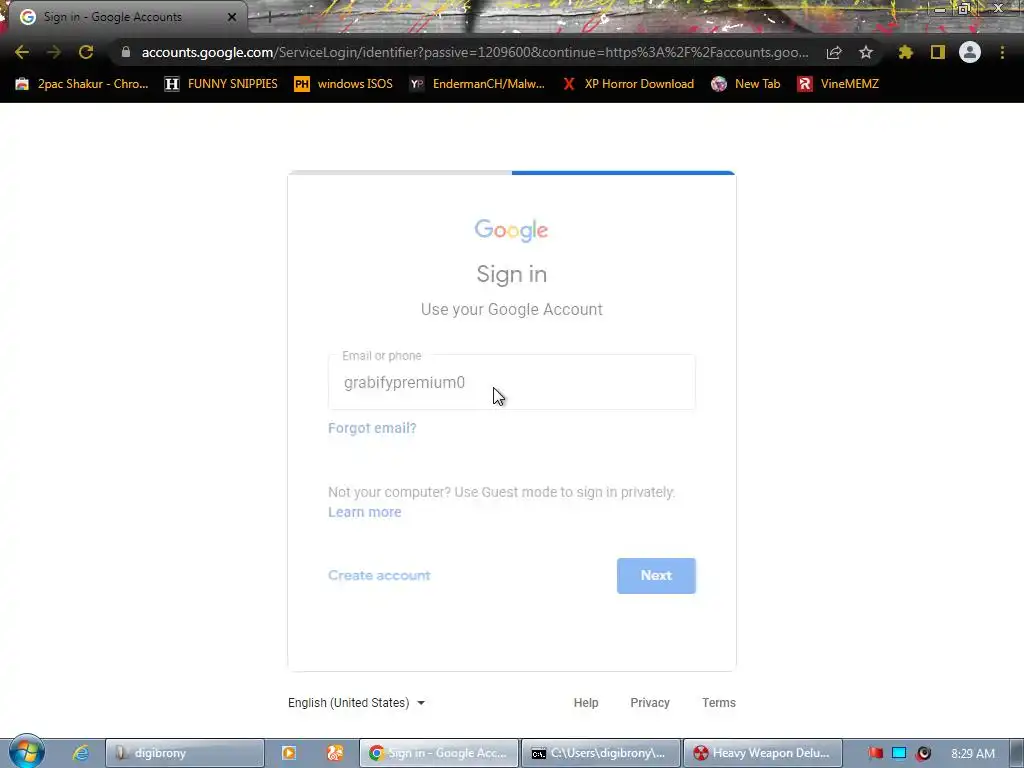The width and height of the screenshot is (1024, 768).
Task: Go back using the browser back arrow
Action: pos(22,52)
